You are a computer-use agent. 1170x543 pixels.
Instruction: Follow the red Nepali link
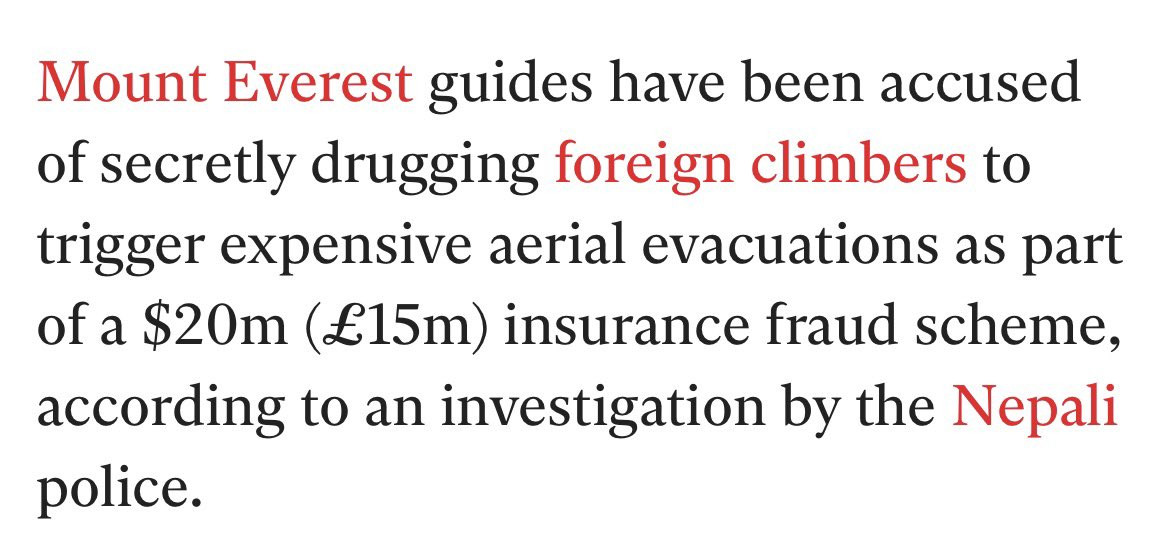(1035, 411)
